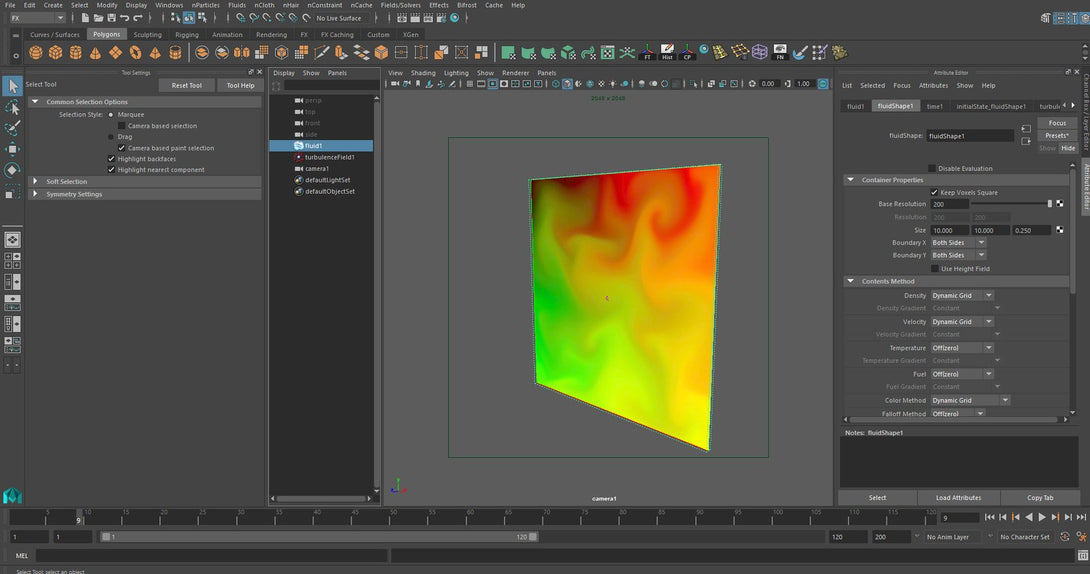Redo with the curved arrow icon

[138, 18]
